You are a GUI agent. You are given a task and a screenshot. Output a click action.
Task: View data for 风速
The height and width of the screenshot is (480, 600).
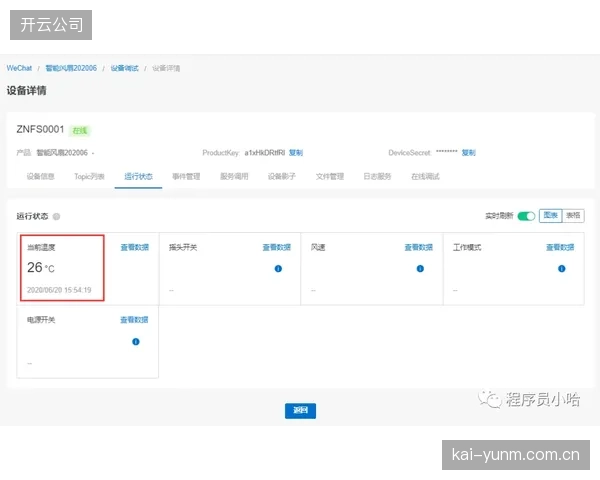pos(419,247)
